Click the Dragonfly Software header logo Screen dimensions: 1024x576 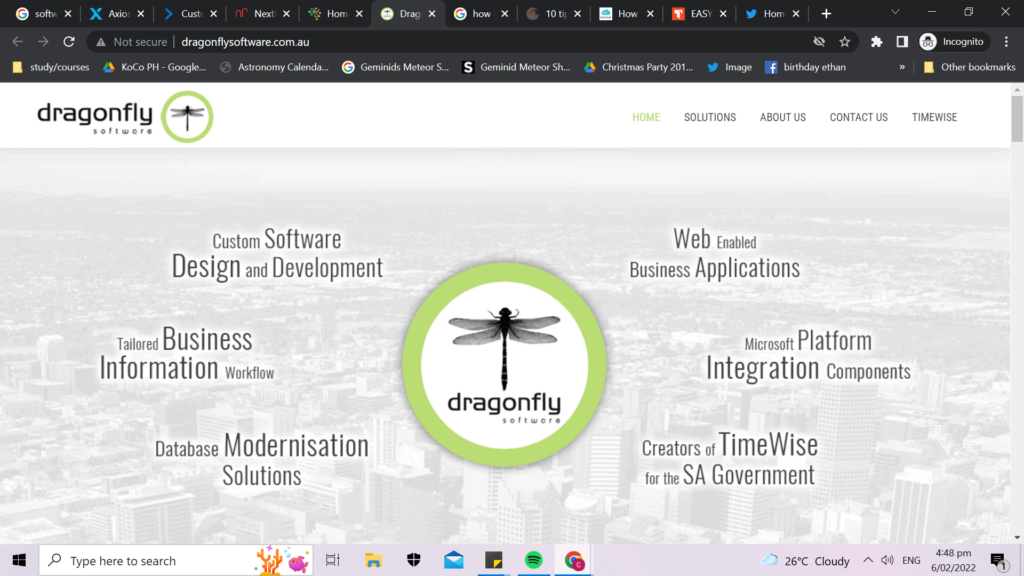click(x=125, y=117)
